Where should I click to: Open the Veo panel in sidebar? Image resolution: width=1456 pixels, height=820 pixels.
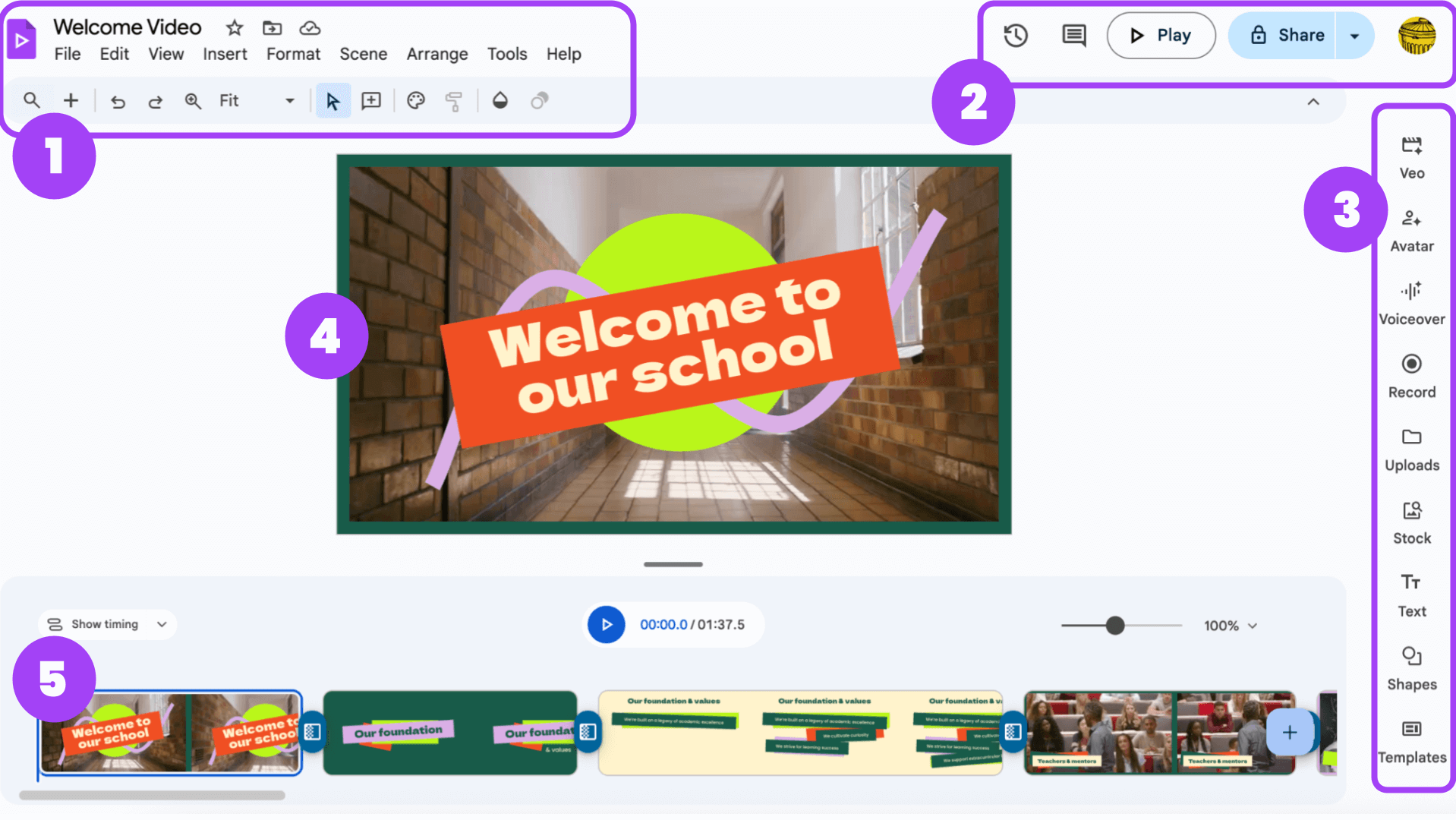pos(1411,157)
